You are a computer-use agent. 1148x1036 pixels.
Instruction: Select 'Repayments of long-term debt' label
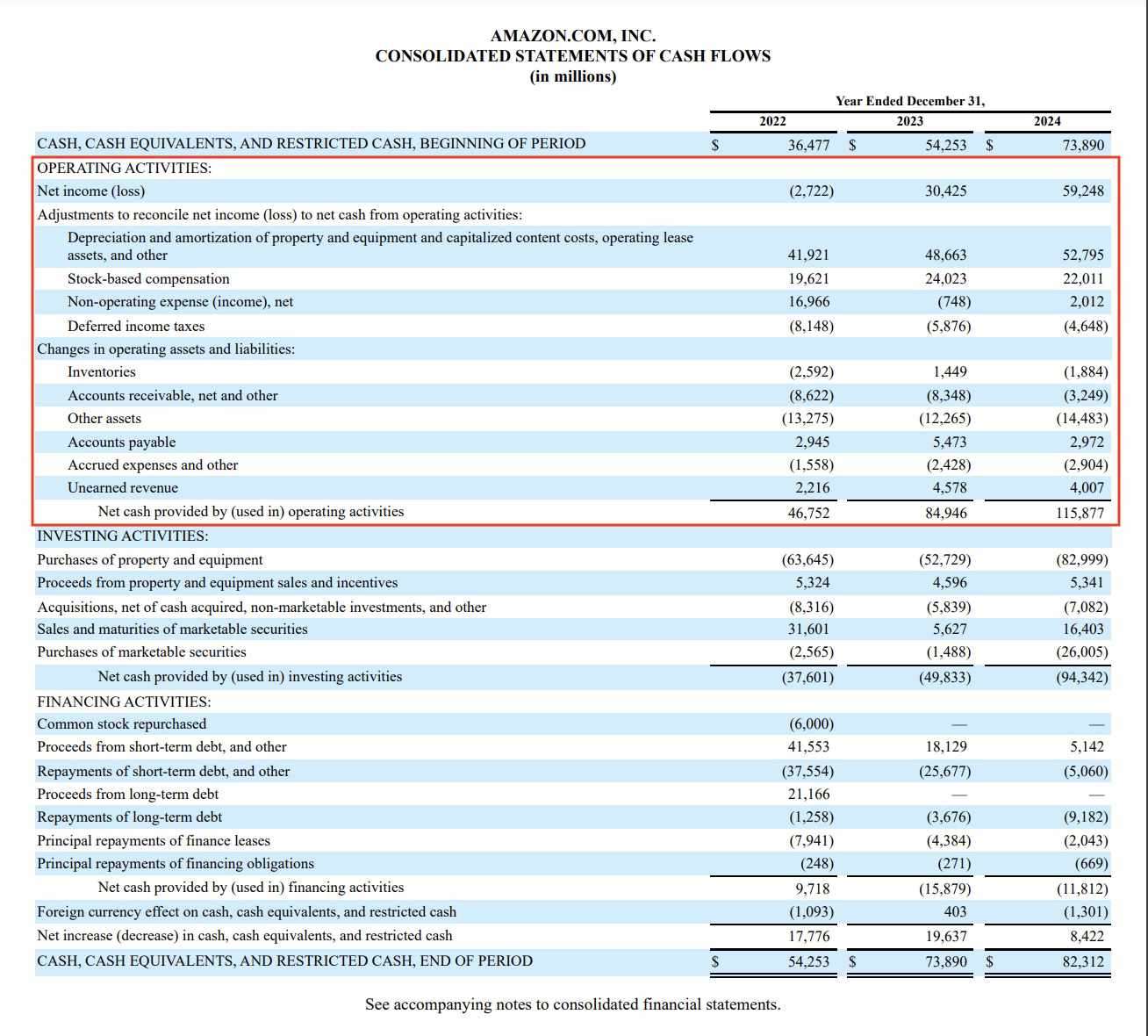130,817
